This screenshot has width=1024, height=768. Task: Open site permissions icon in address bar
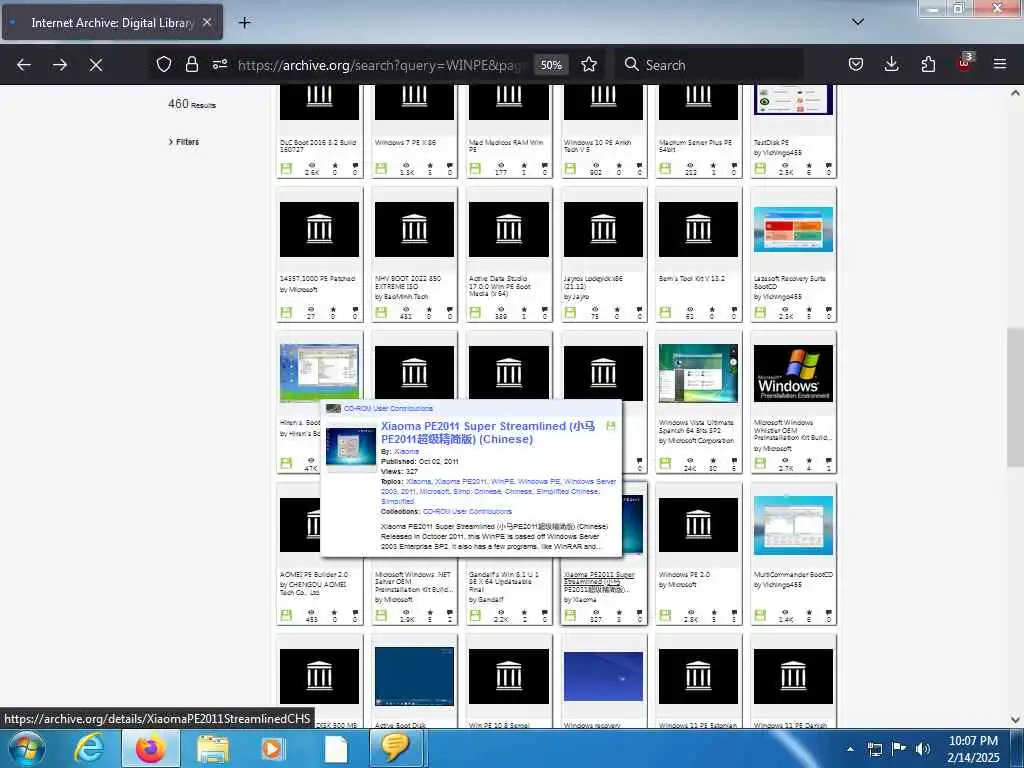220,64
